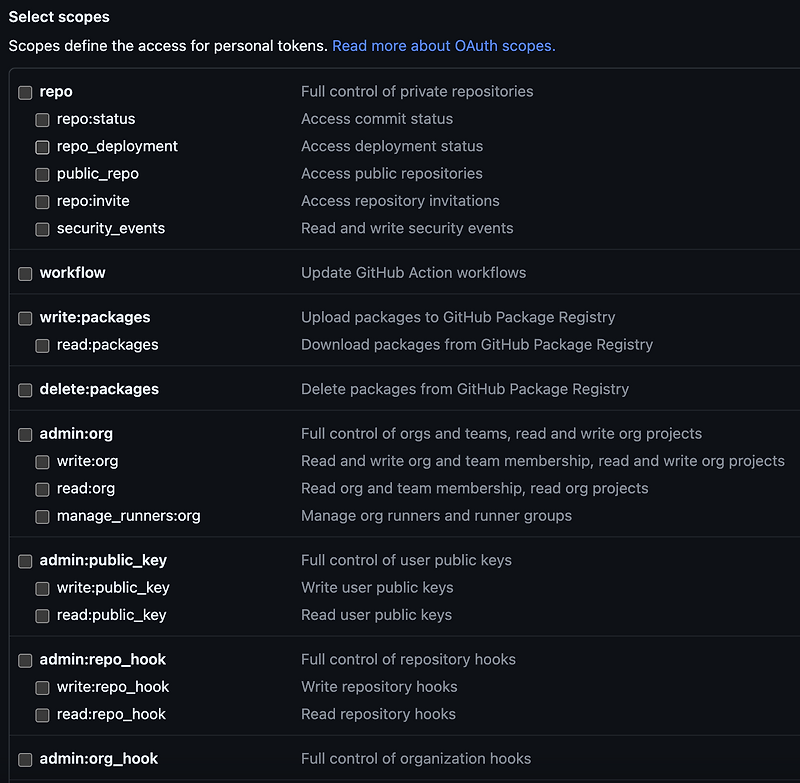This screenshot has width=800, height=783.
Task: Select admin:org full control checkbox
Action: [x=25, y=435]
